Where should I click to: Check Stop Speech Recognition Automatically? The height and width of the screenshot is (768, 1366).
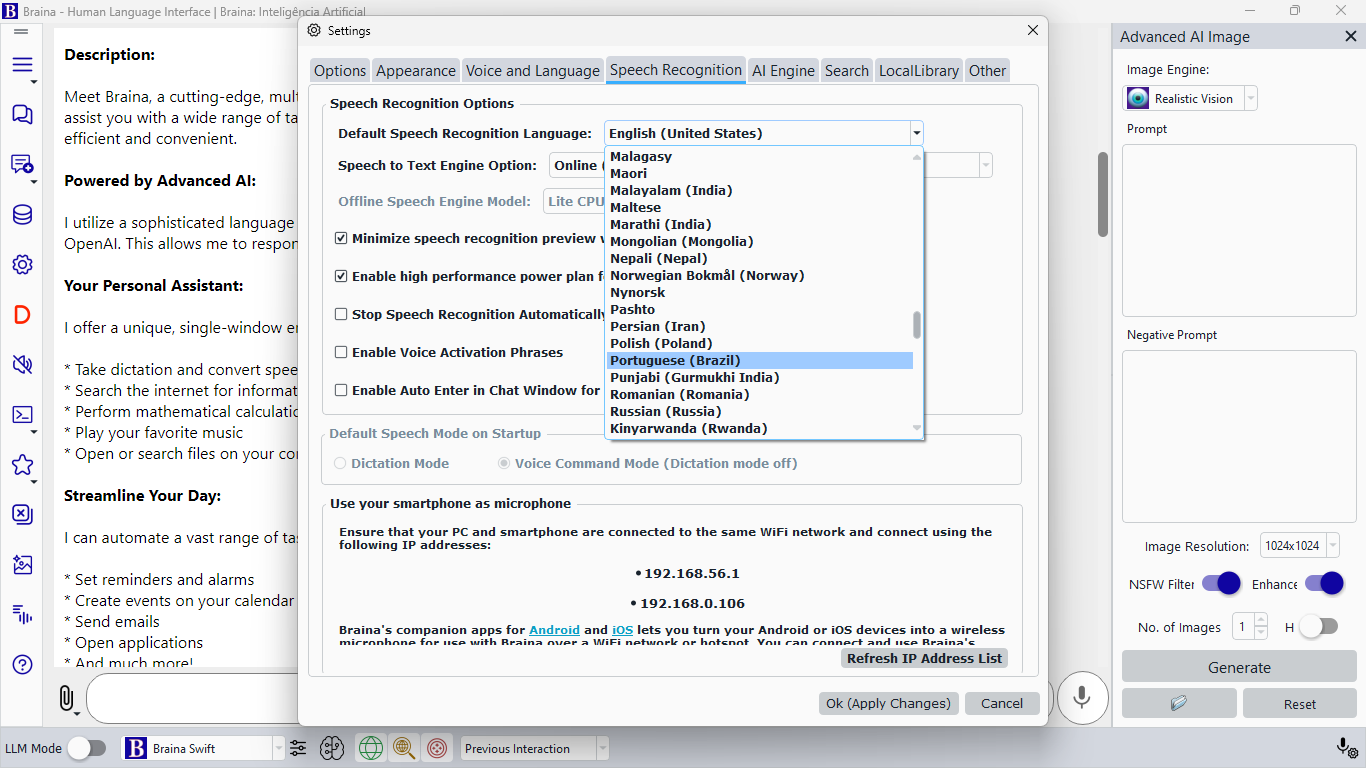pos(341,314)
